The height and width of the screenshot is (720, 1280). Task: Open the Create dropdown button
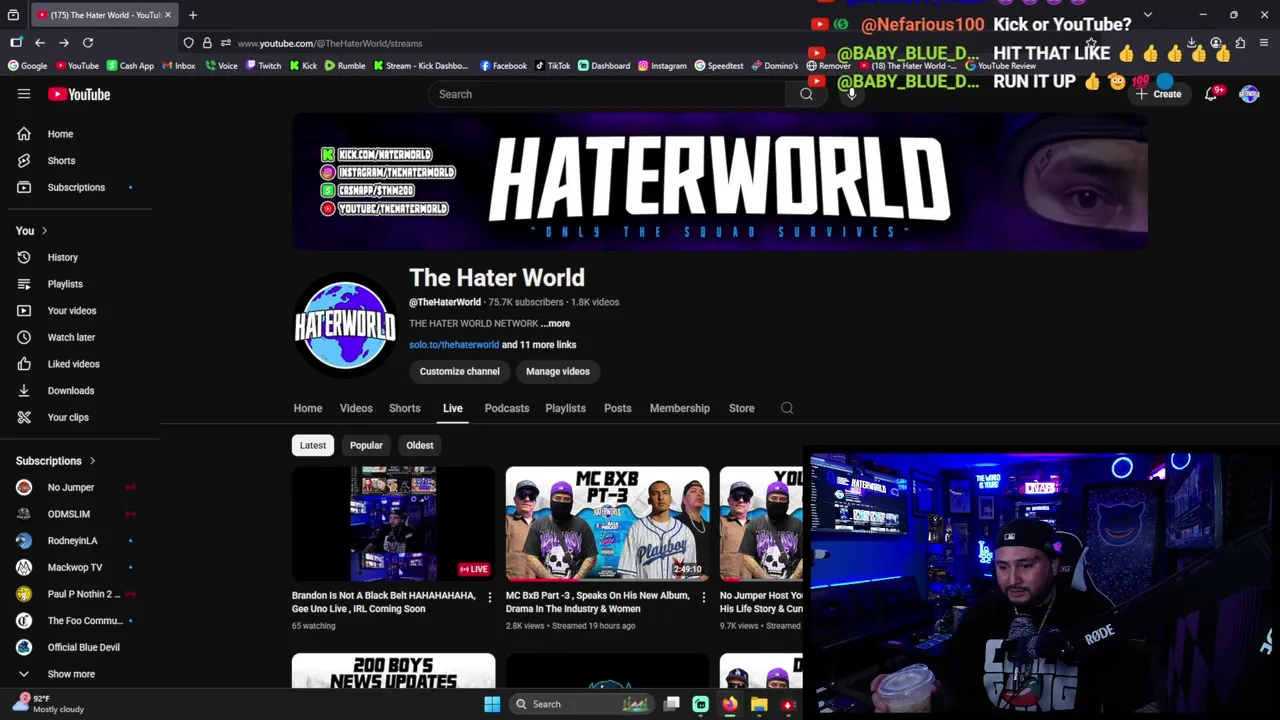(x=1158, y=94)
